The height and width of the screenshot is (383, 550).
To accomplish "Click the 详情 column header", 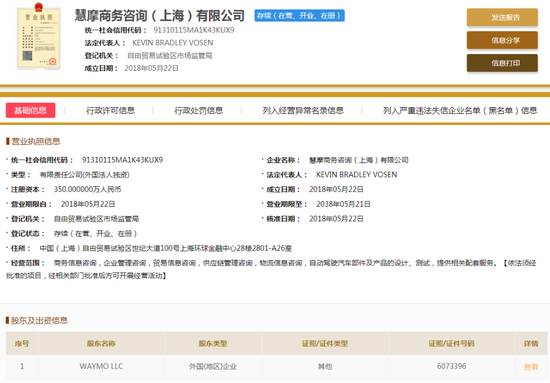I will [531, 343].
